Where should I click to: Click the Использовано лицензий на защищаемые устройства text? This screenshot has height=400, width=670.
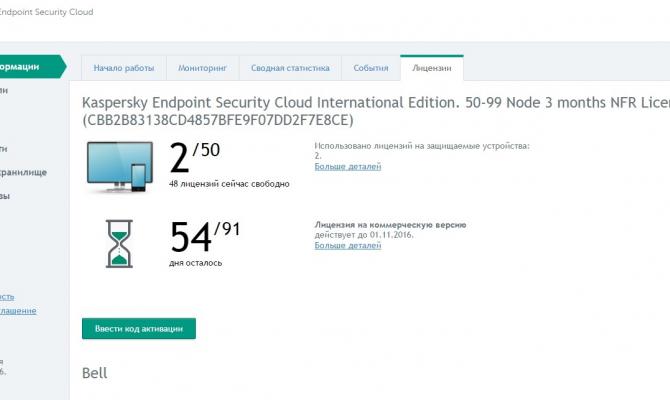point(422,146)
